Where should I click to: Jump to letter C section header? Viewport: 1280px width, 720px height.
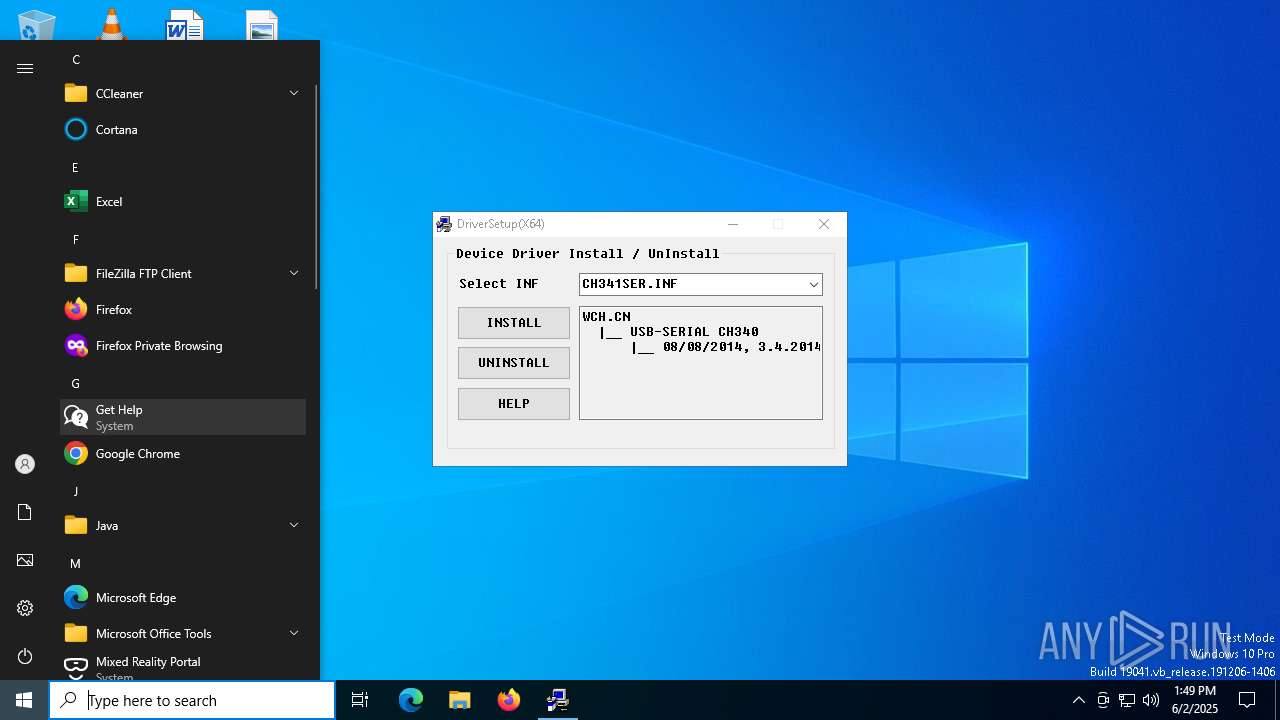pyautogui.click(x=76, y=60)
